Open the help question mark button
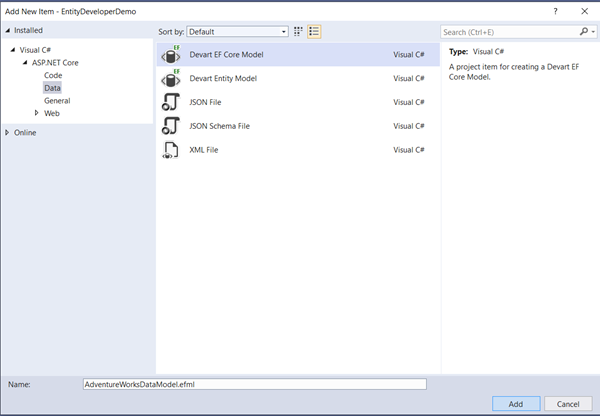Screen dimensions: 600x416 [556, 11]
